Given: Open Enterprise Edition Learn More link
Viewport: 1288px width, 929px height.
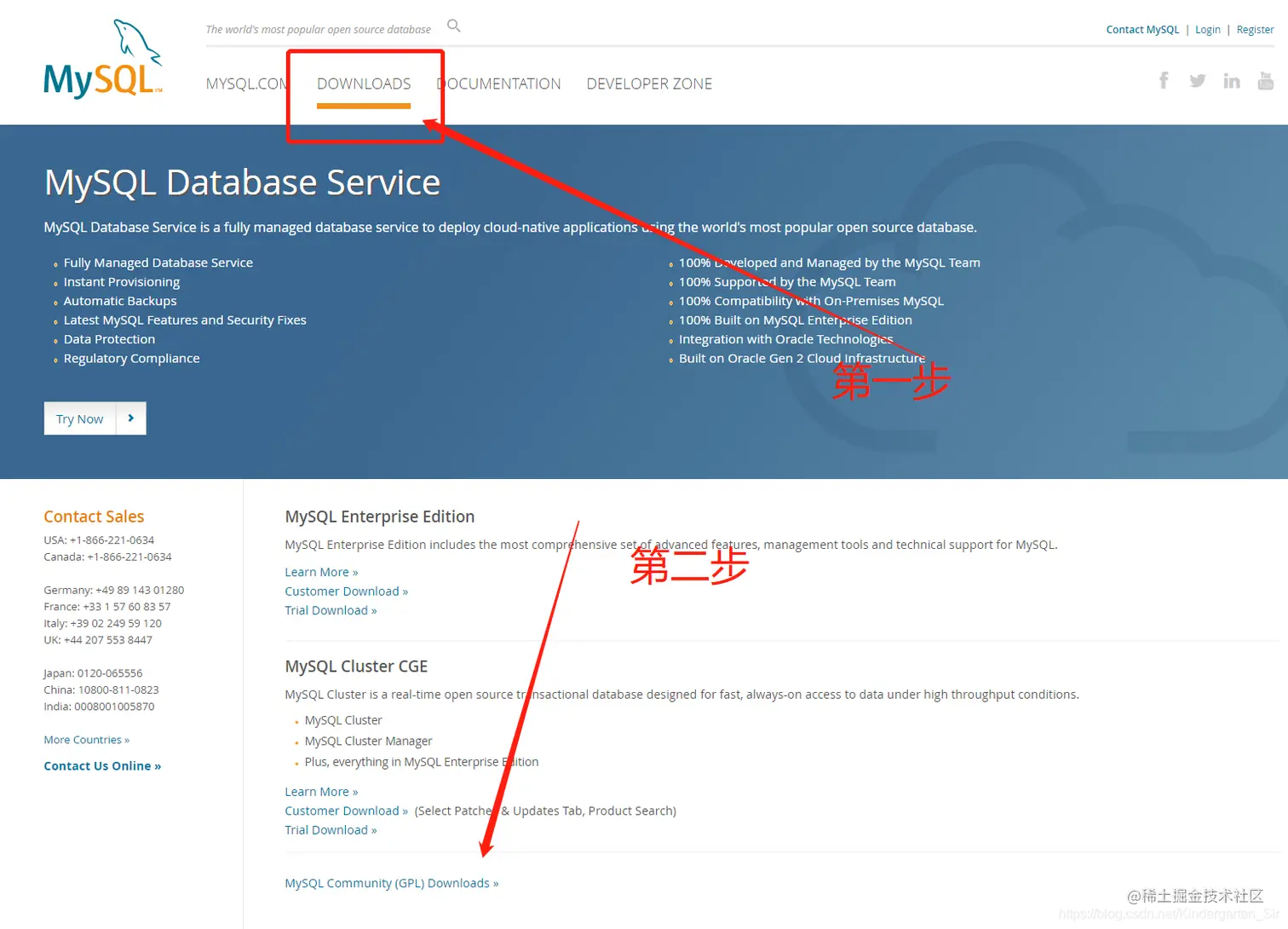Looking at the screenshot, I should click(x=321, y=572).
